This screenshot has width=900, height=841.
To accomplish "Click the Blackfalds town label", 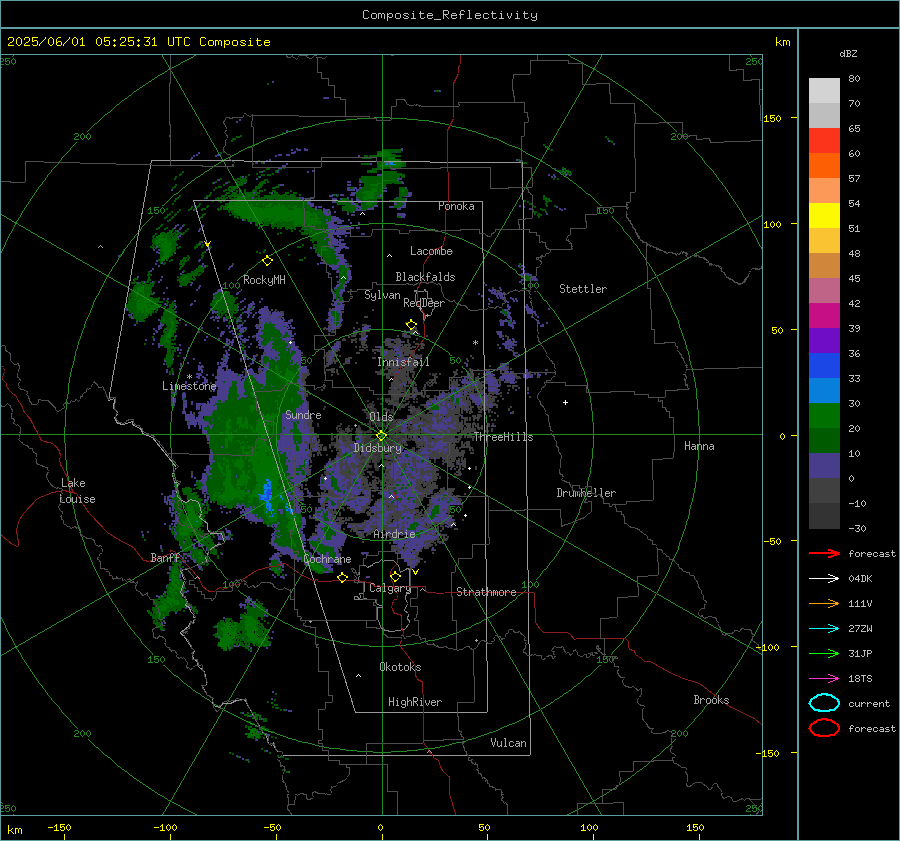I will pyautogui.click(x=425, y=277).
